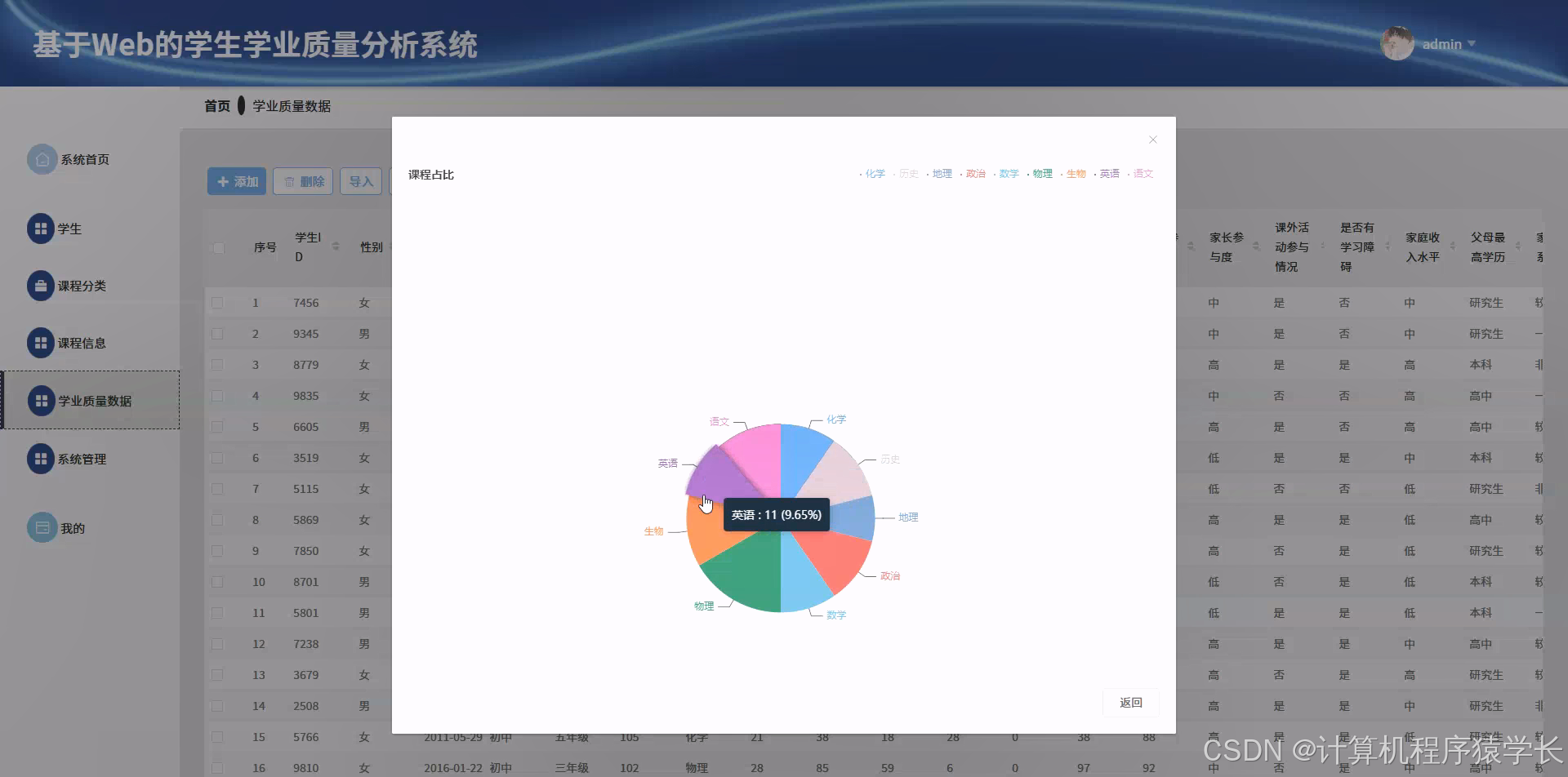1568x777 pixels.
Task: Open 系统首页 via sidebar home icon
Action: tap(42, 159)
